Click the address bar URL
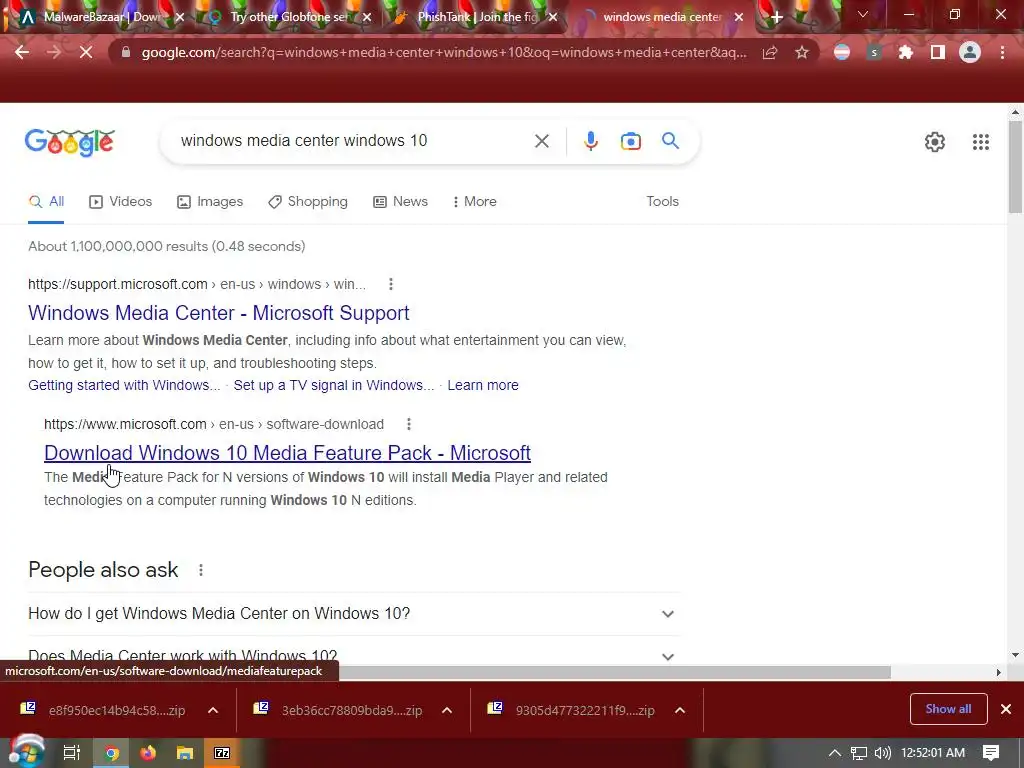The image size is (1024, 768). point(444,52)
